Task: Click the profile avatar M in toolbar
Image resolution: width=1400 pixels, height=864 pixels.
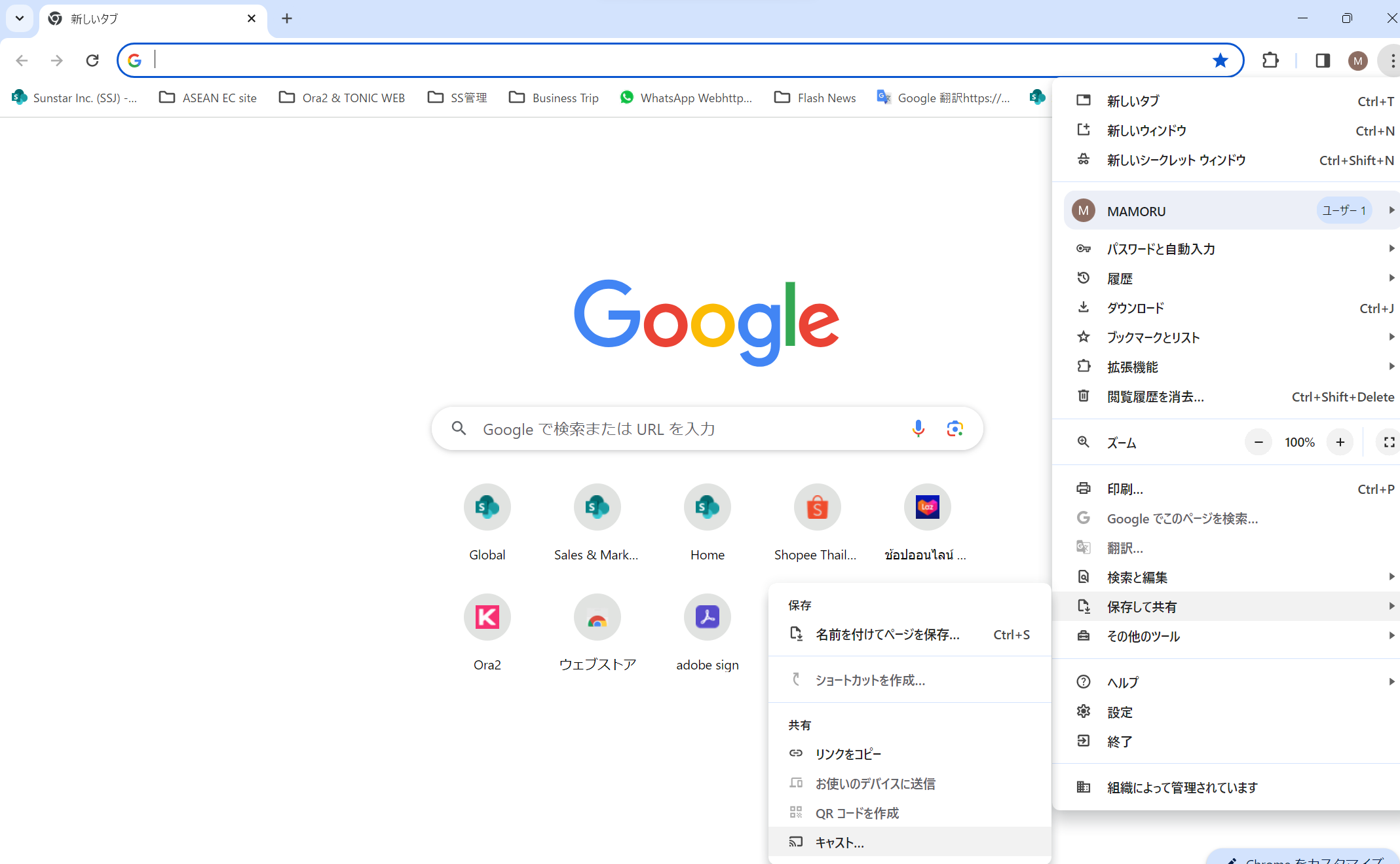Action: click(x=1358, y=60)
